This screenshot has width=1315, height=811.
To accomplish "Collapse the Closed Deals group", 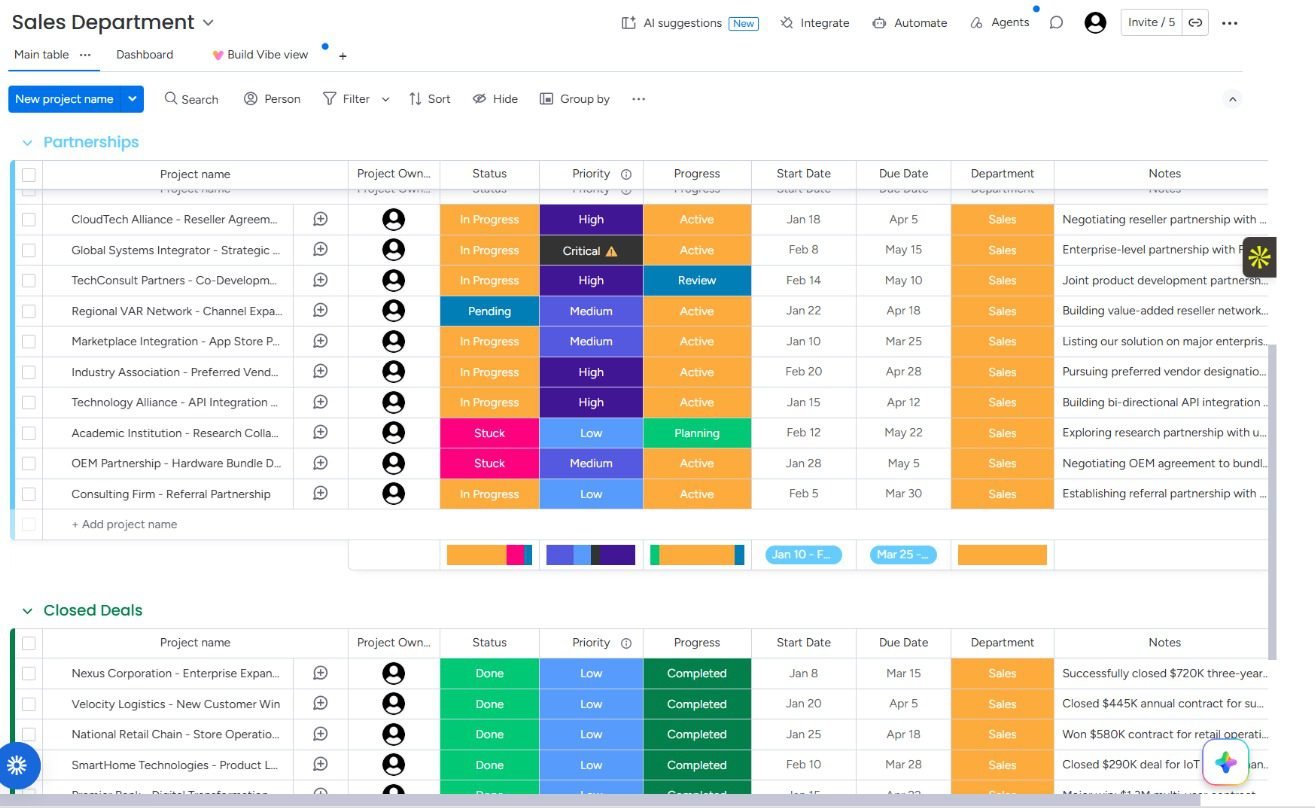I will pos(27,611).
